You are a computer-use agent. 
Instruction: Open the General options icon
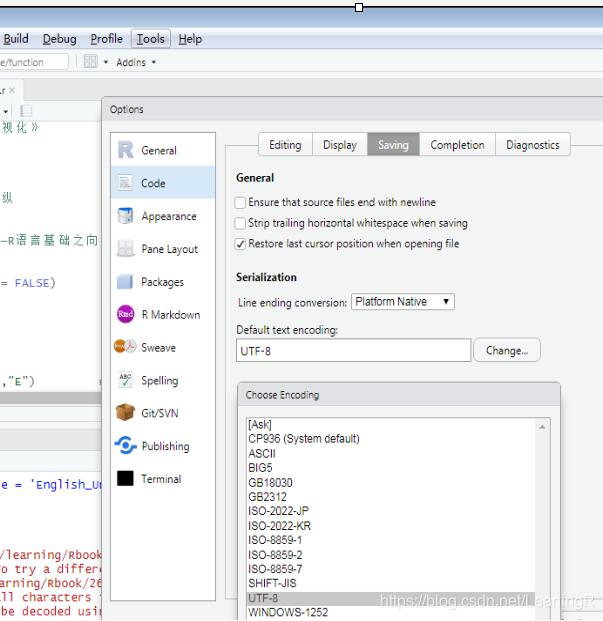[125, 150]
